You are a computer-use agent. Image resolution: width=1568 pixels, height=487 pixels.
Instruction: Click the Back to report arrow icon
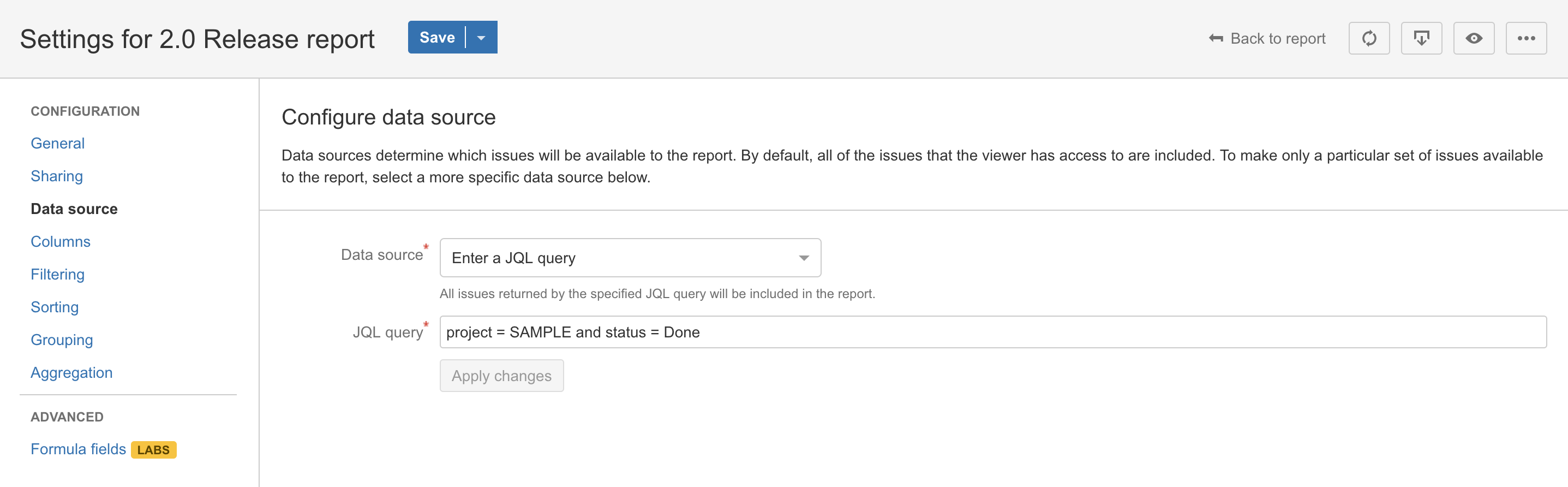click(1216, 38)
